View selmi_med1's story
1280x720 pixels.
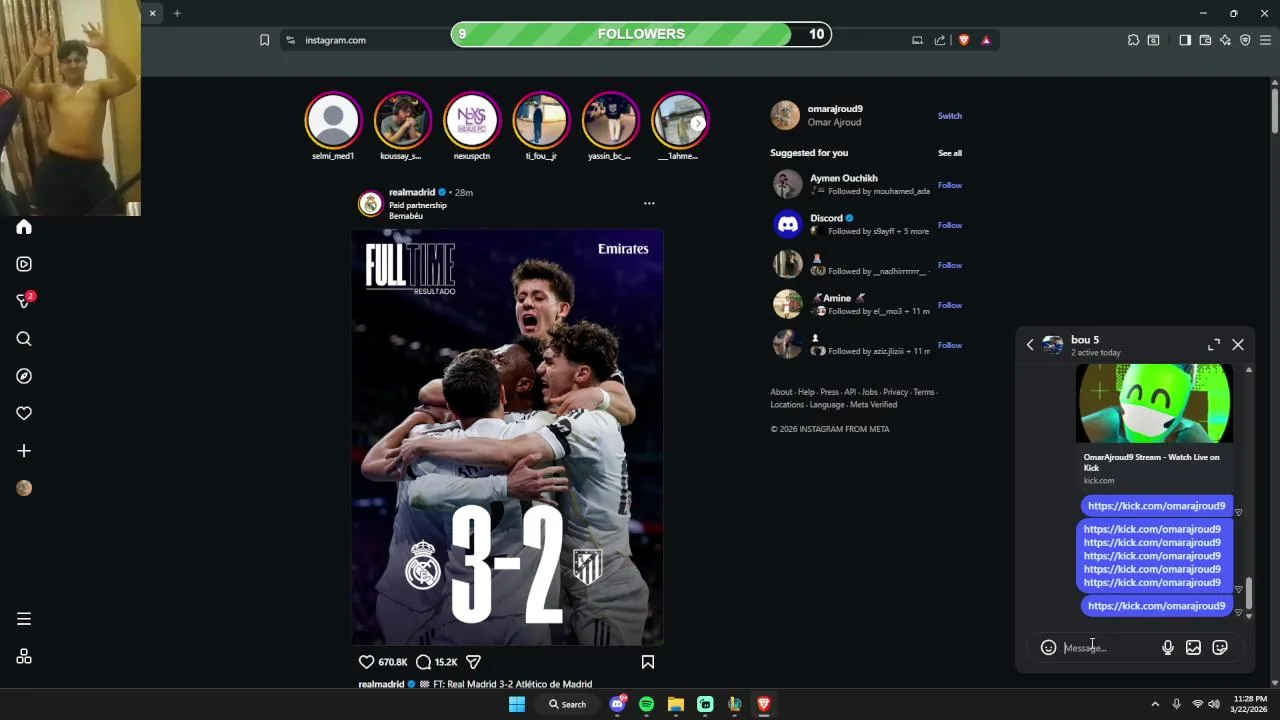click(333, 121)
